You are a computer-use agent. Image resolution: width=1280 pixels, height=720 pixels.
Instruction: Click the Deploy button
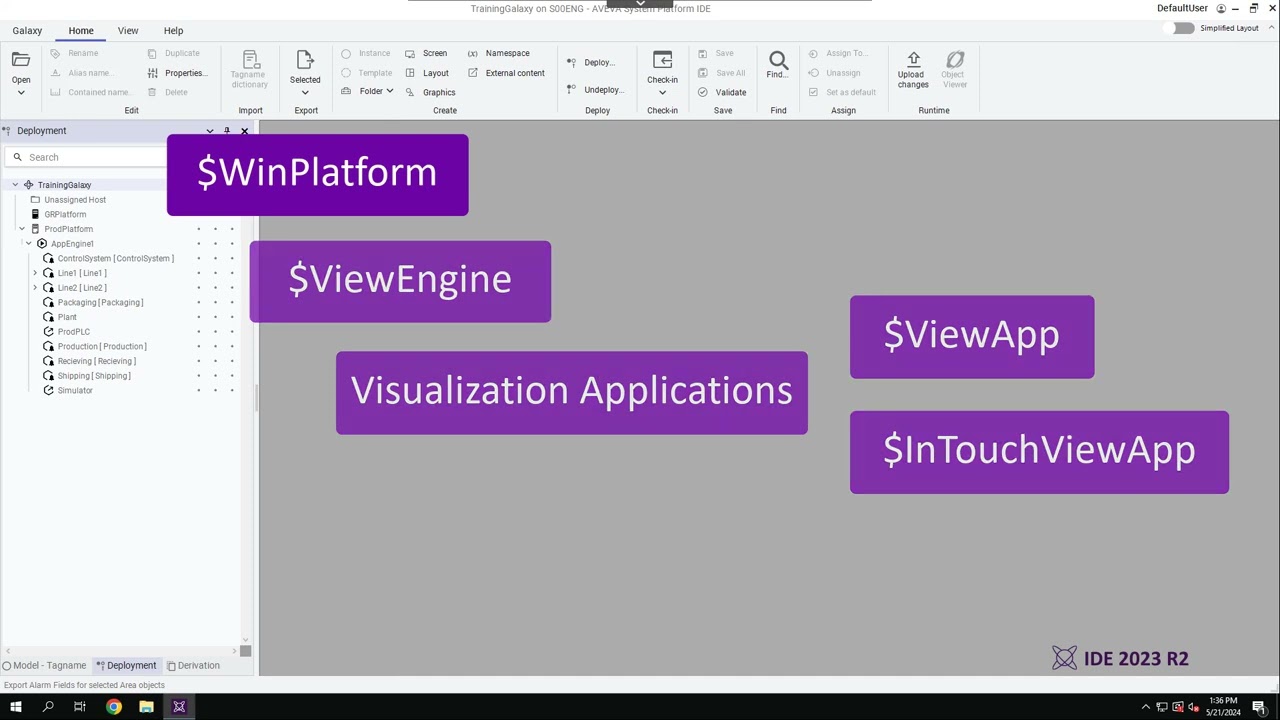pyautogui.click(x=591, y=62)
